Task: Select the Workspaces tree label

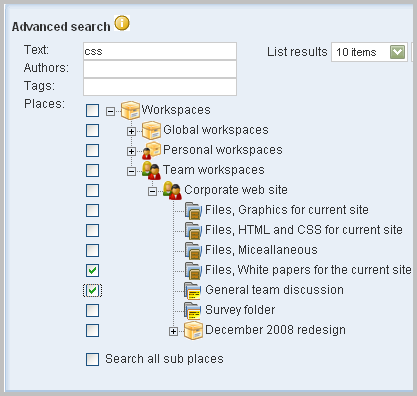Action: click(176, 110)
